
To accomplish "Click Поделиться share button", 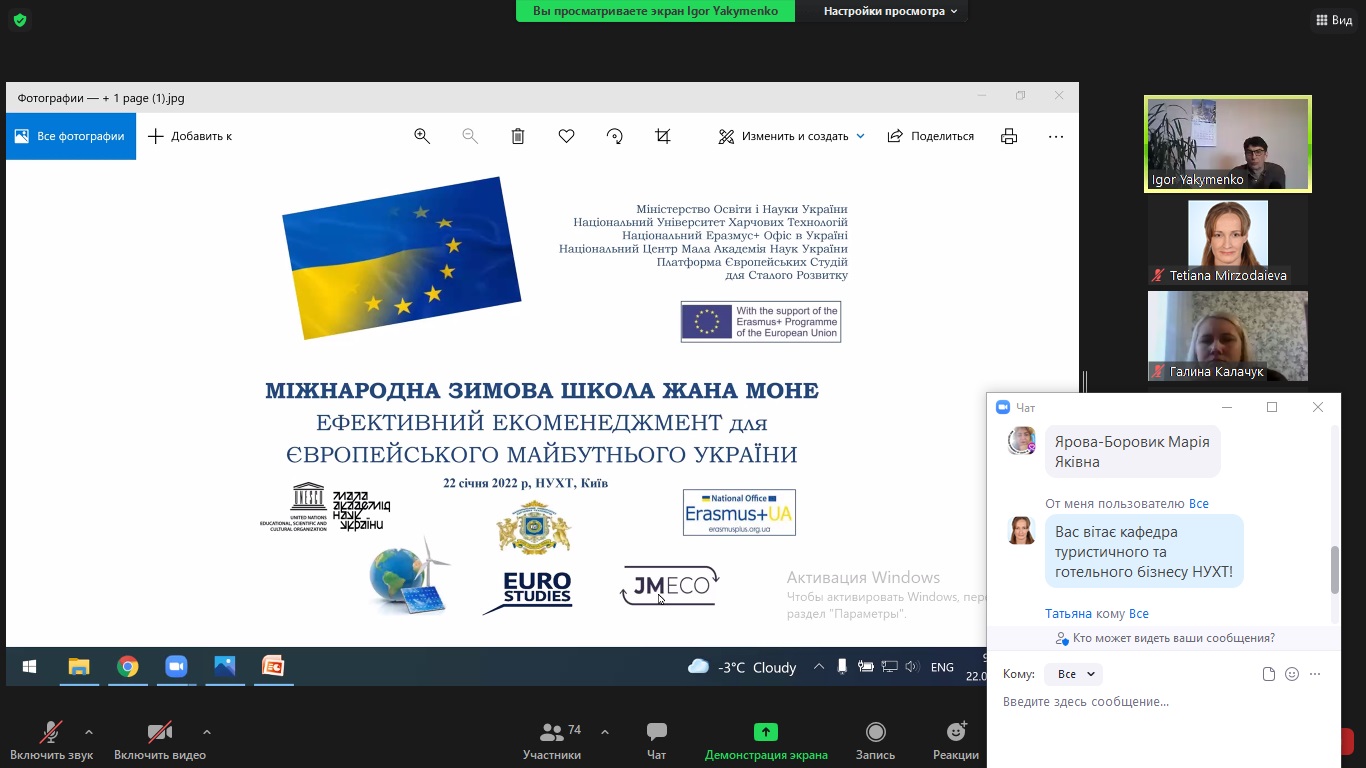I will pyautogui.click(x=931, y=136).
